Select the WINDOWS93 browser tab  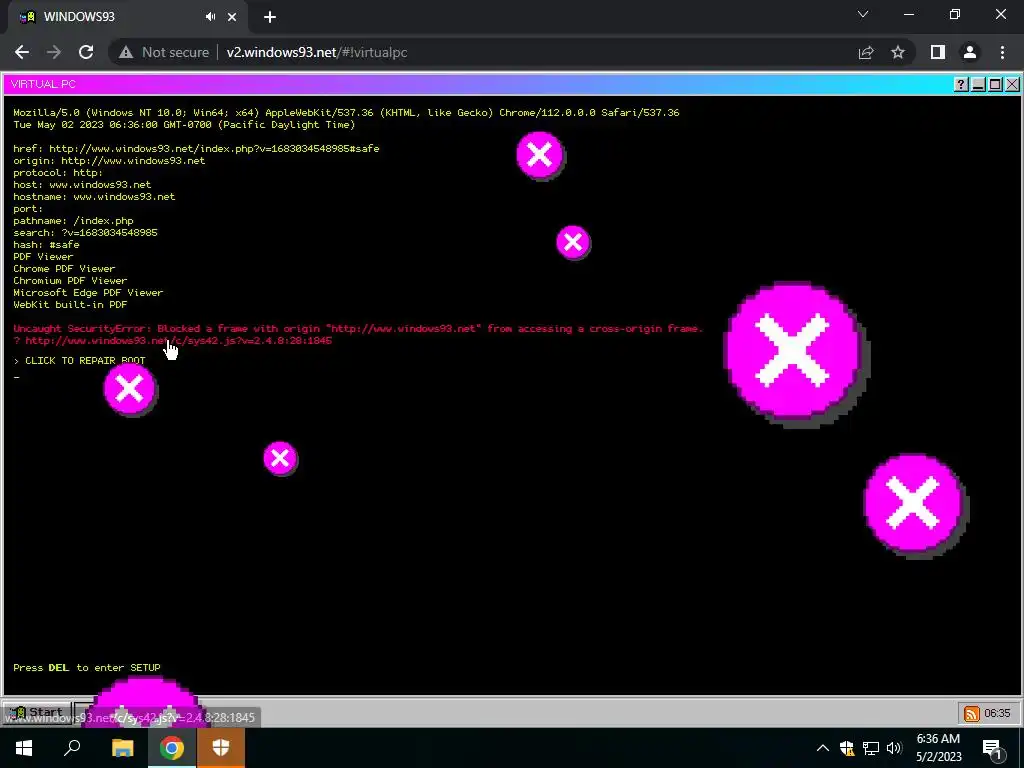[127, 17]
